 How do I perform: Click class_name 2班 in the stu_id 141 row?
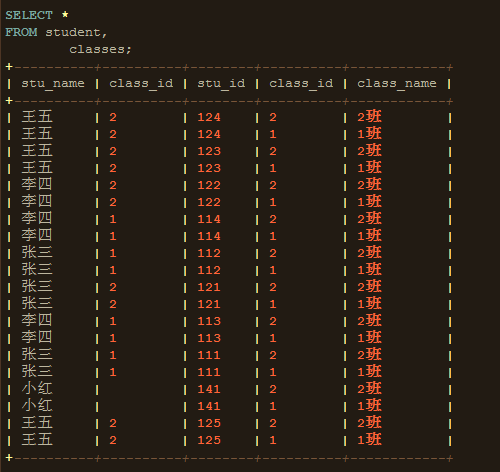pyautogui.click(x=369, y=389)
